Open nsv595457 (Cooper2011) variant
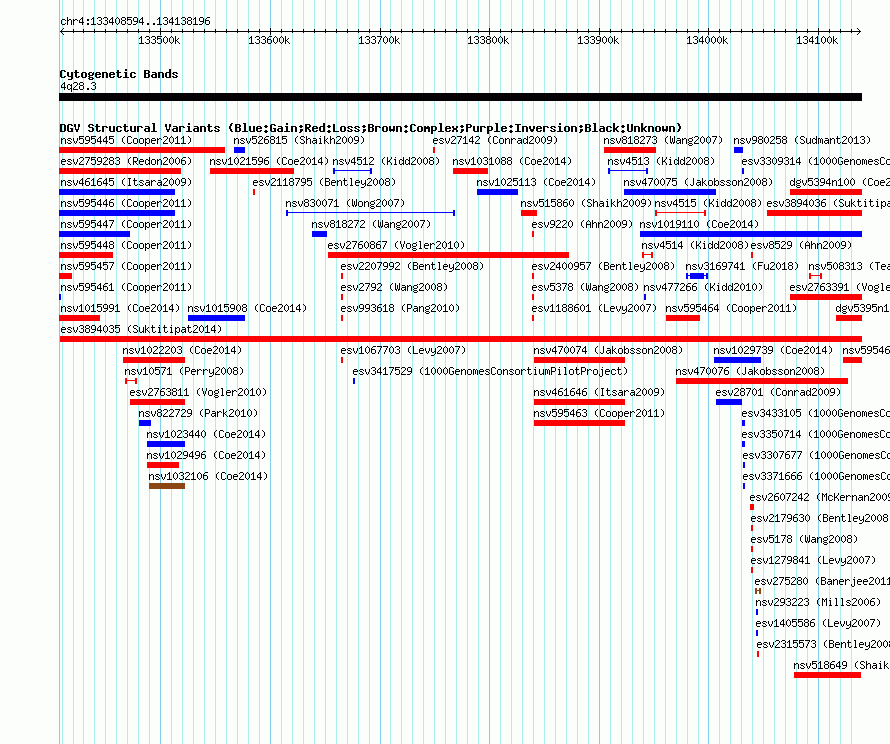 point(66,276)
